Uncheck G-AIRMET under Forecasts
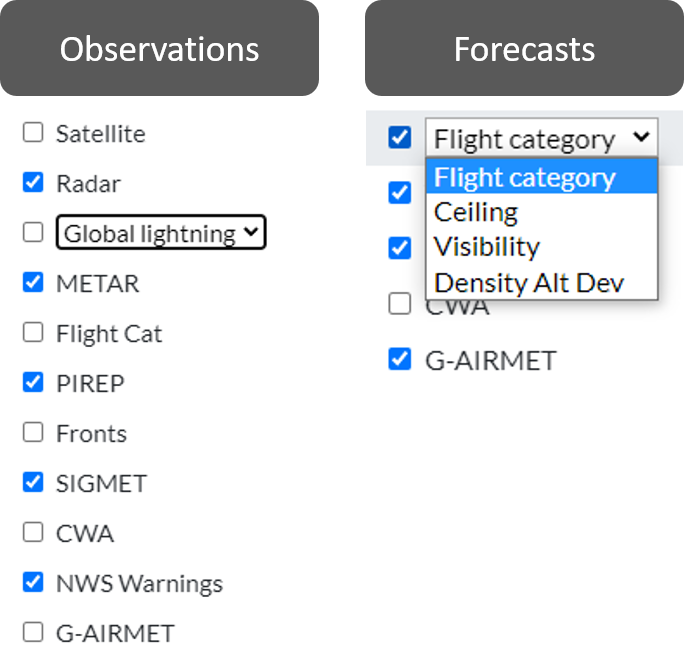The height and width of the screenshot is (667, 684). pyautogui.click(x=400, y=359)
